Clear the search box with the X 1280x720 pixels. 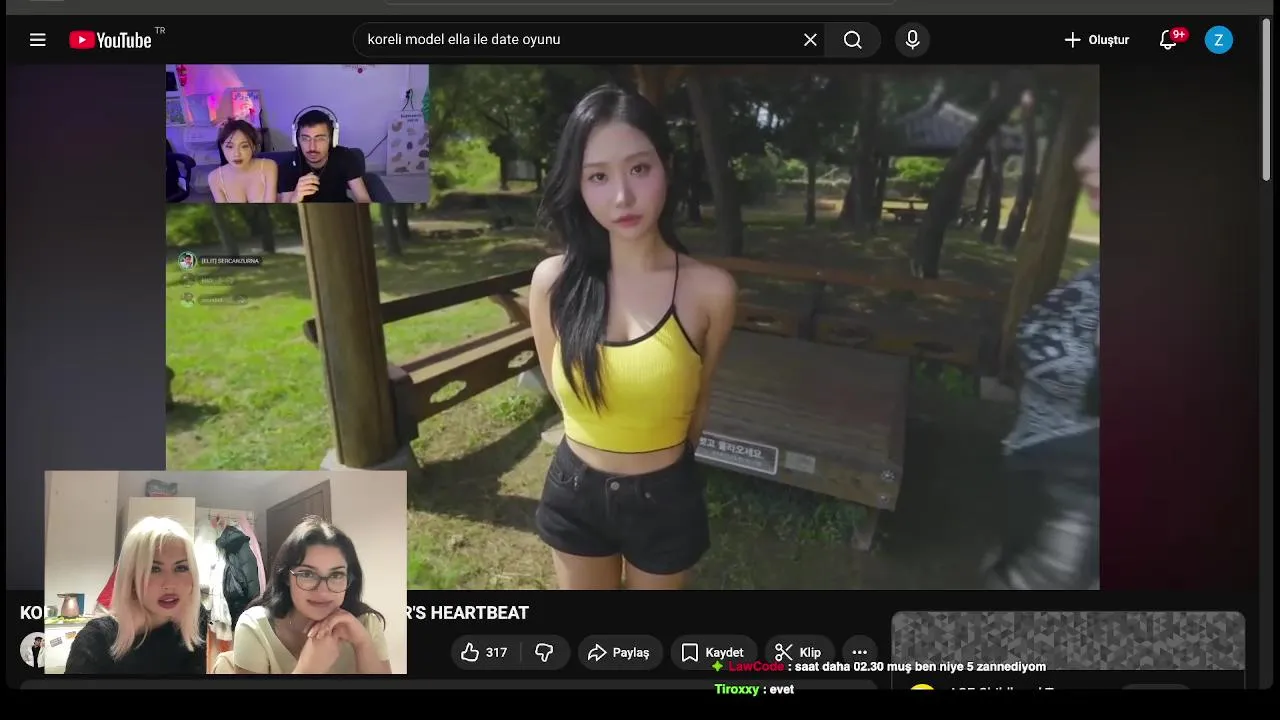[810, 40]
